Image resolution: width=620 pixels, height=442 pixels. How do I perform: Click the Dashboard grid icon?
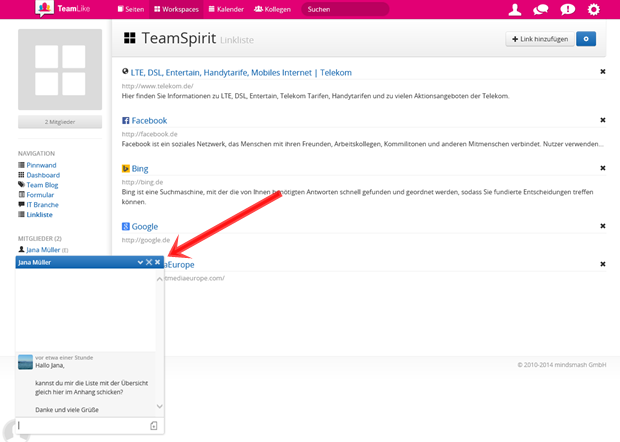[21, 175]
